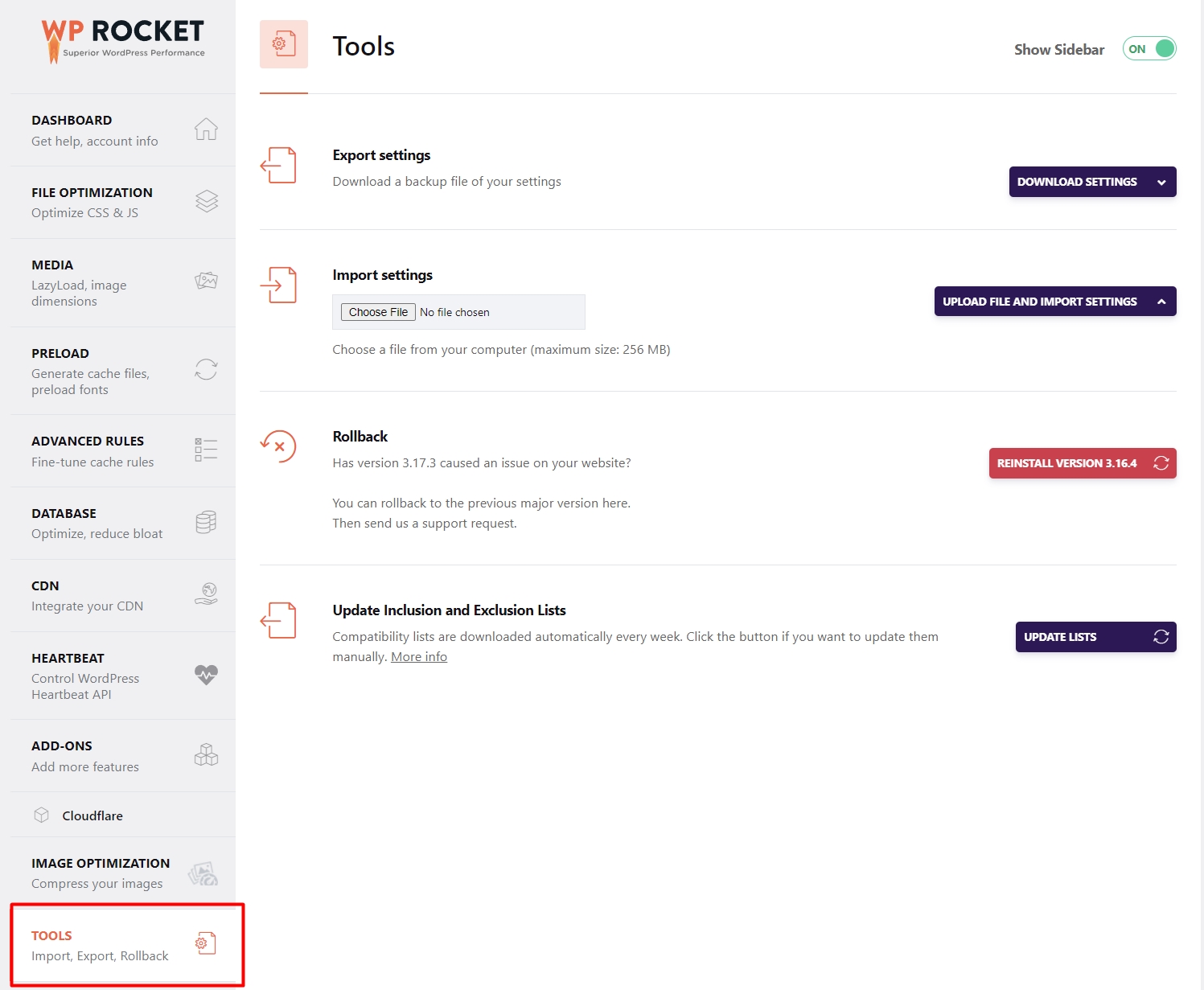Select the Advanced Rules menu item
Image resolution: width=1204 pixels, height=990 pixels.
122,451
